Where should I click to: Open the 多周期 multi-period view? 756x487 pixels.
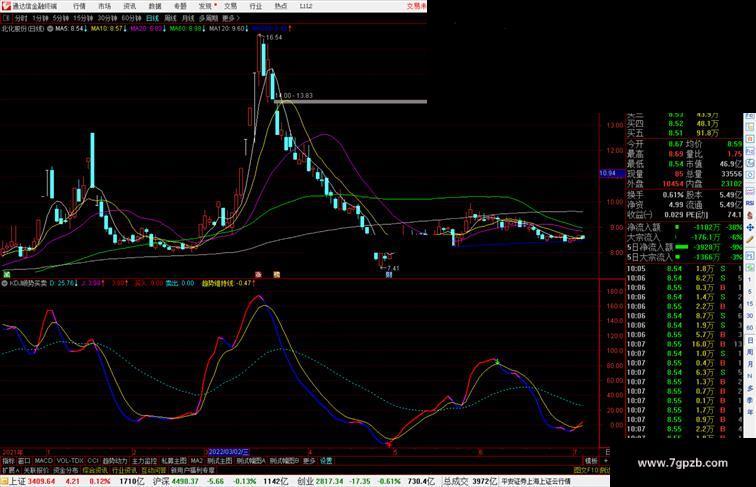tap(208, 18)
